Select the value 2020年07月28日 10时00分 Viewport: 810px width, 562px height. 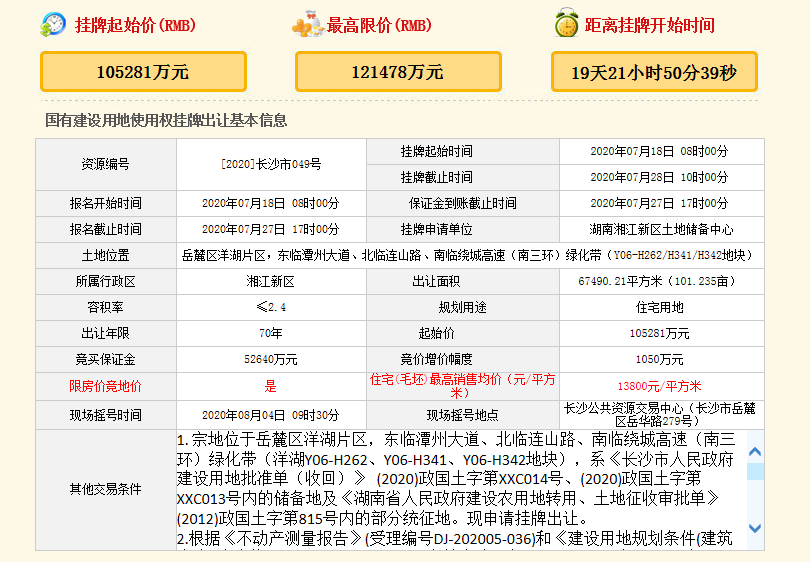[x=659, y=177]
